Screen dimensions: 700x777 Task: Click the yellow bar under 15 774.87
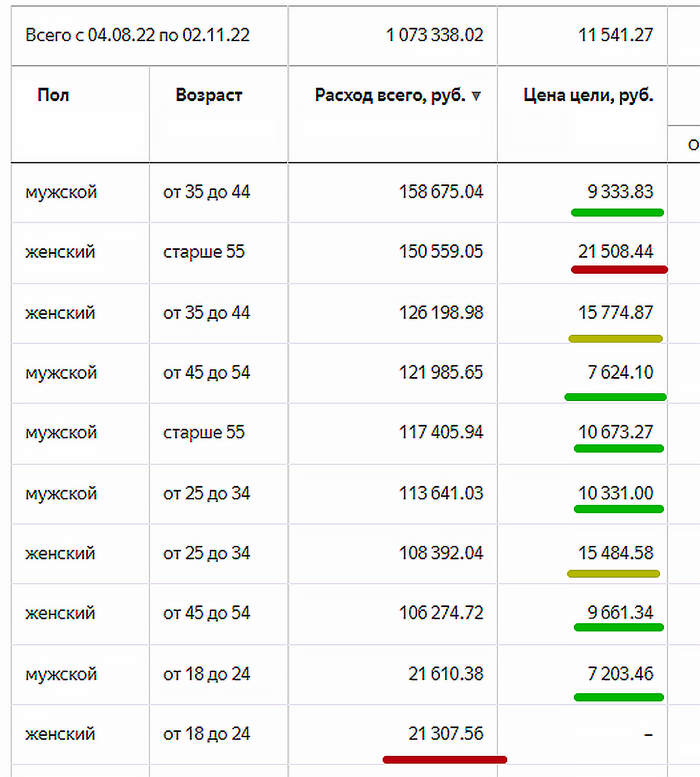pyautogui.click(x=615, y=339)
